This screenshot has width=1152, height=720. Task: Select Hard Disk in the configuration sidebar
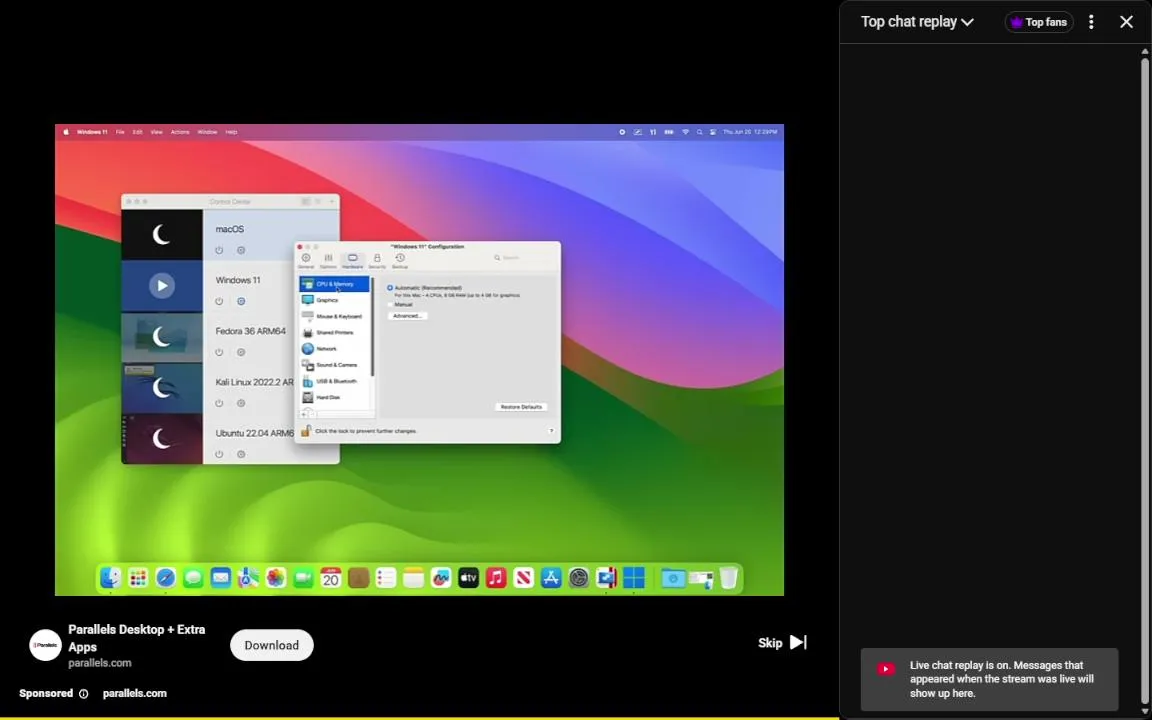click(x=334, y=397)
